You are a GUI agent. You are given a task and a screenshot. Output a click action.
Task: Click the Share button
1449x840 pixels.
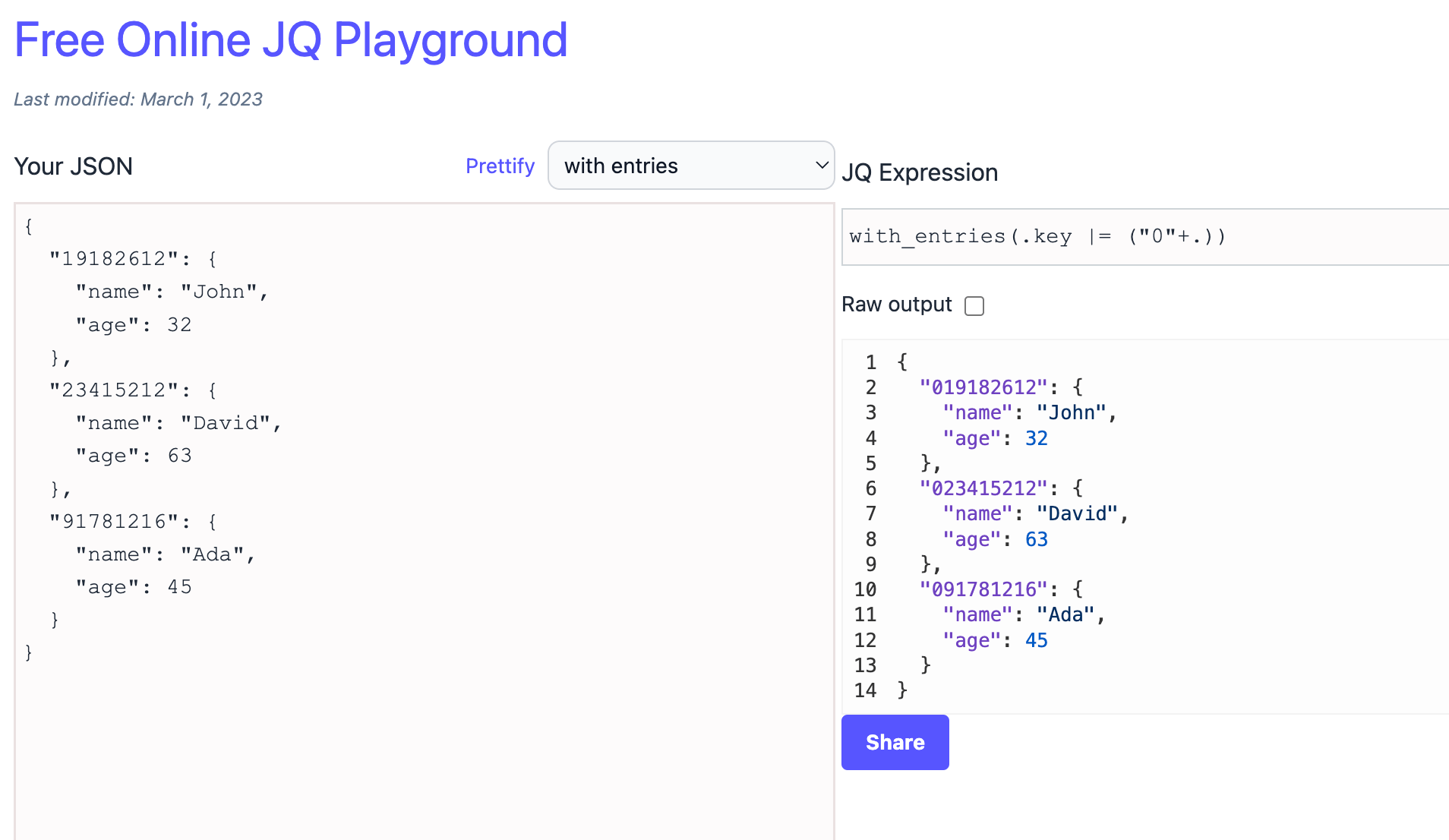pos(895,742)
